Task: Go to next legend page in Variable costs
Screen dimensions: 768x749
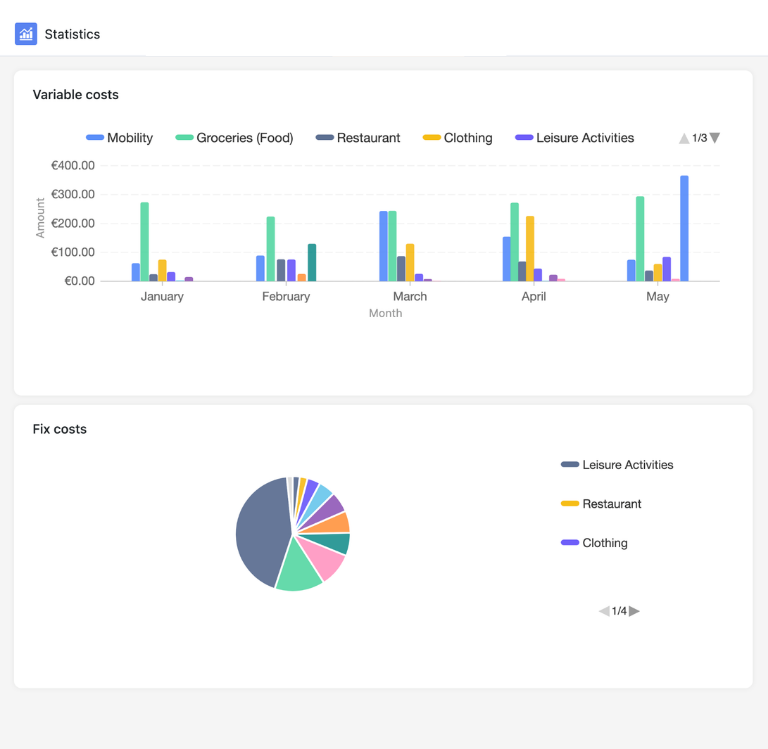Action: (x=715, y=138)
